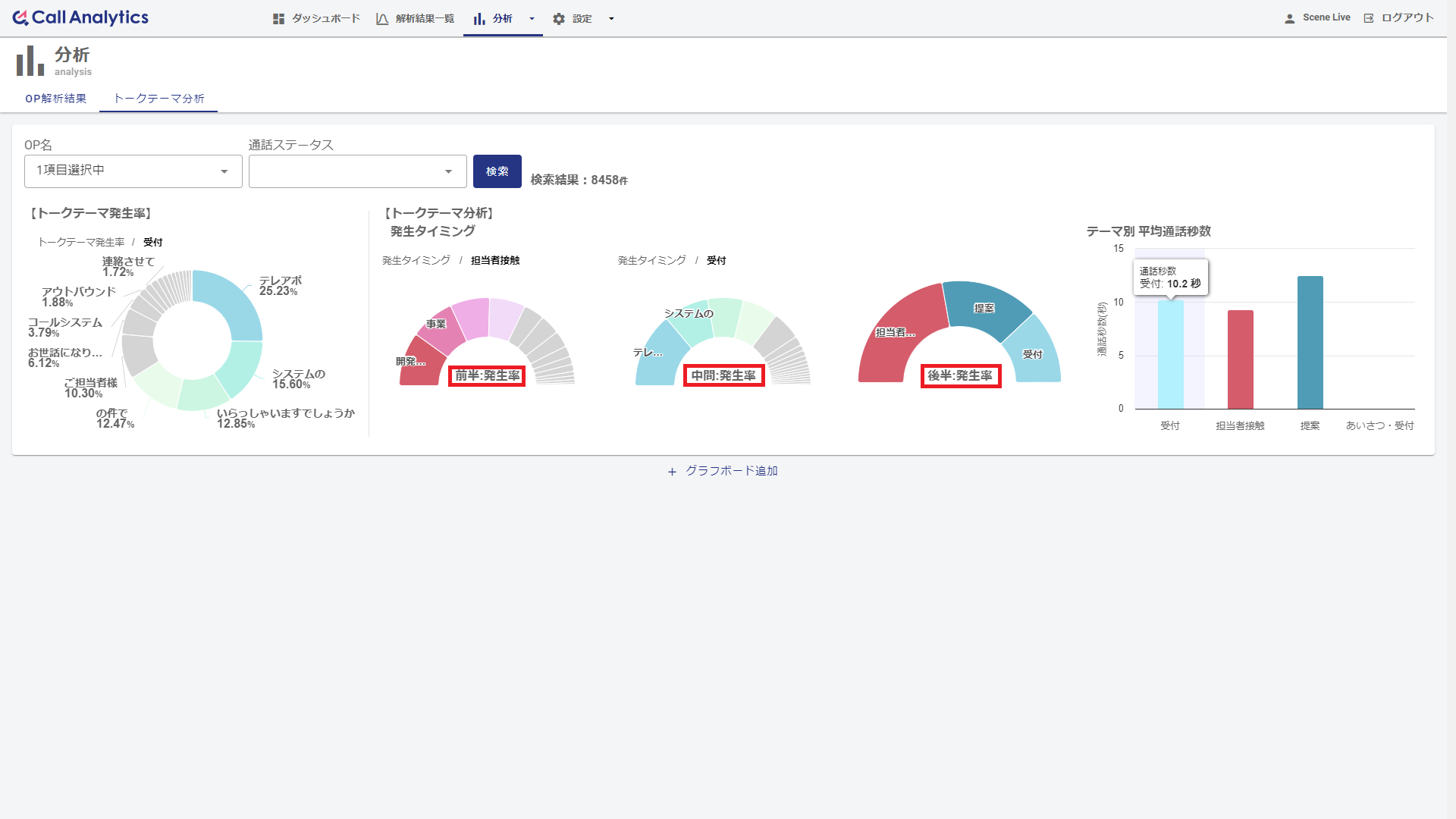Click ログアウト link

coord(1407,18)
